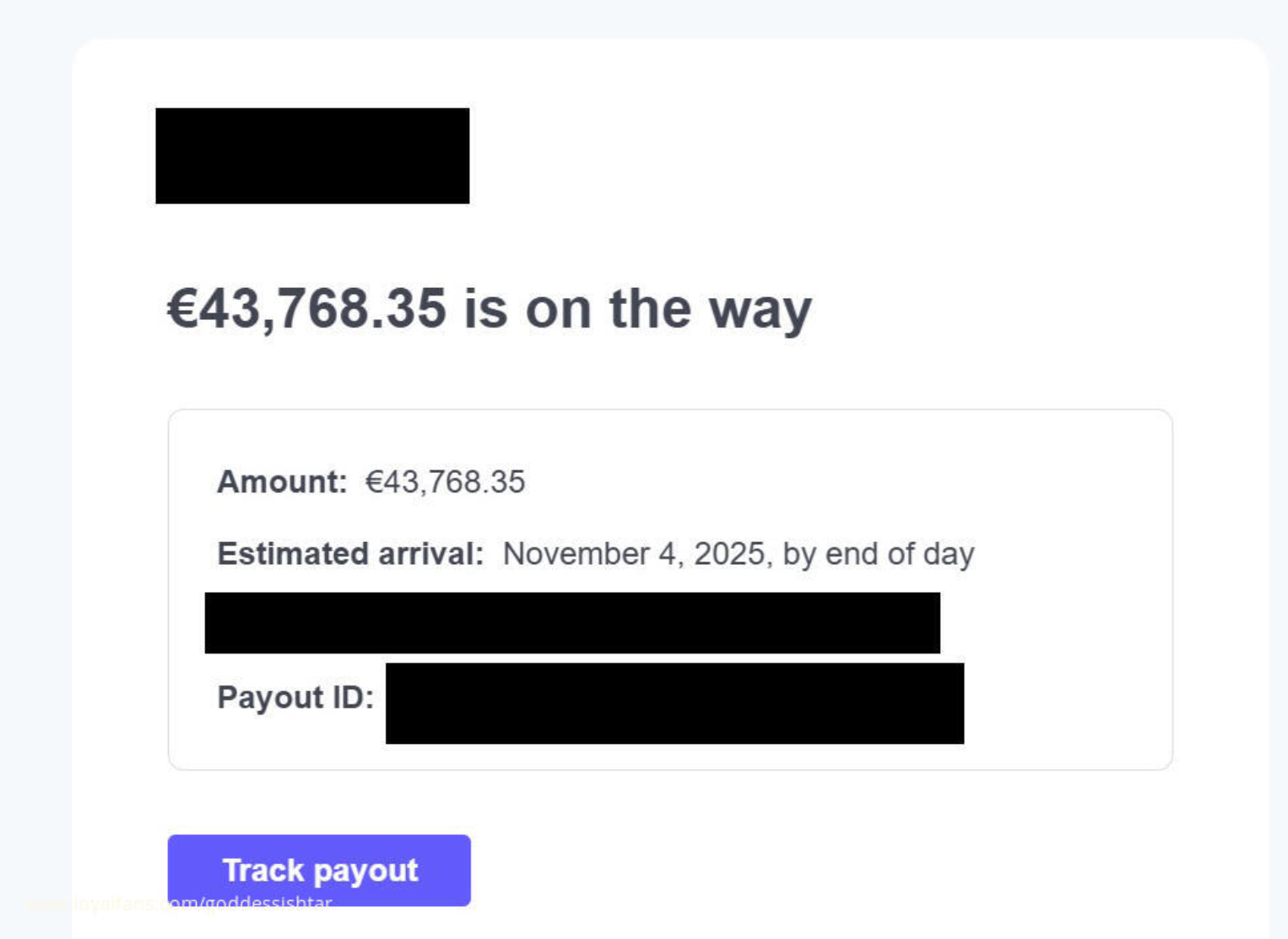Click the redacted Payout ID value
The height and width of the screenshot is (939, 1288).
pyautogui.click(x=674, y=703)
